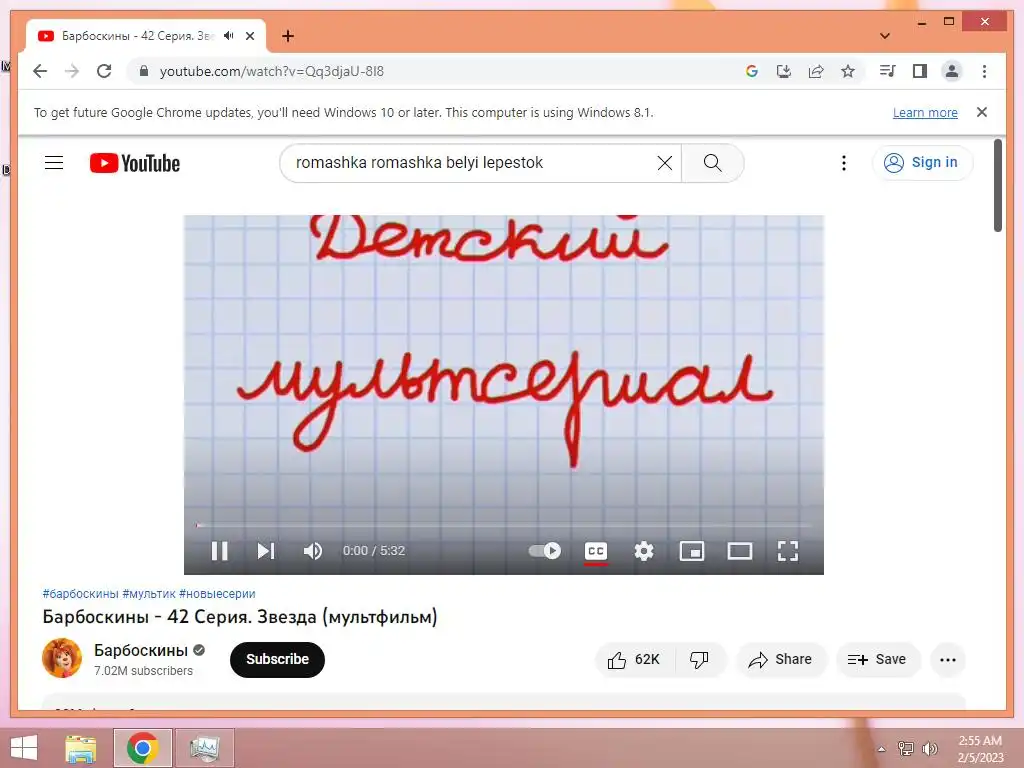The height and width of the screenshot is (768, 1024).
Task: Open YouTube settings three-dot menu
Action: click(x=844, y=163)
